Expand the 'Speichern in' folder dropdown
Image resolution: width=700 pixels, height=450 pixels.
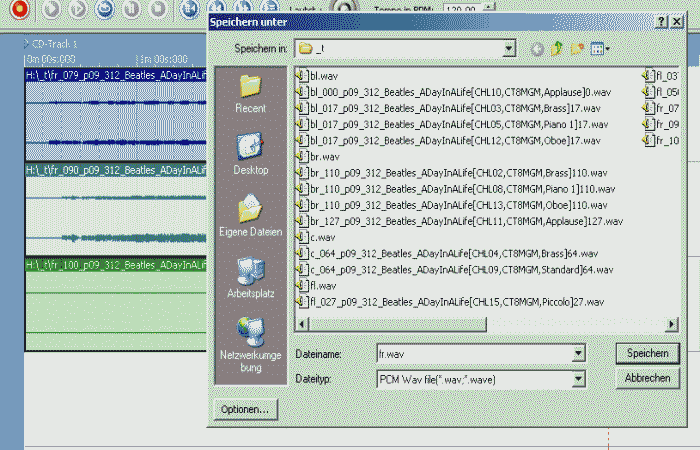(509, 48)
